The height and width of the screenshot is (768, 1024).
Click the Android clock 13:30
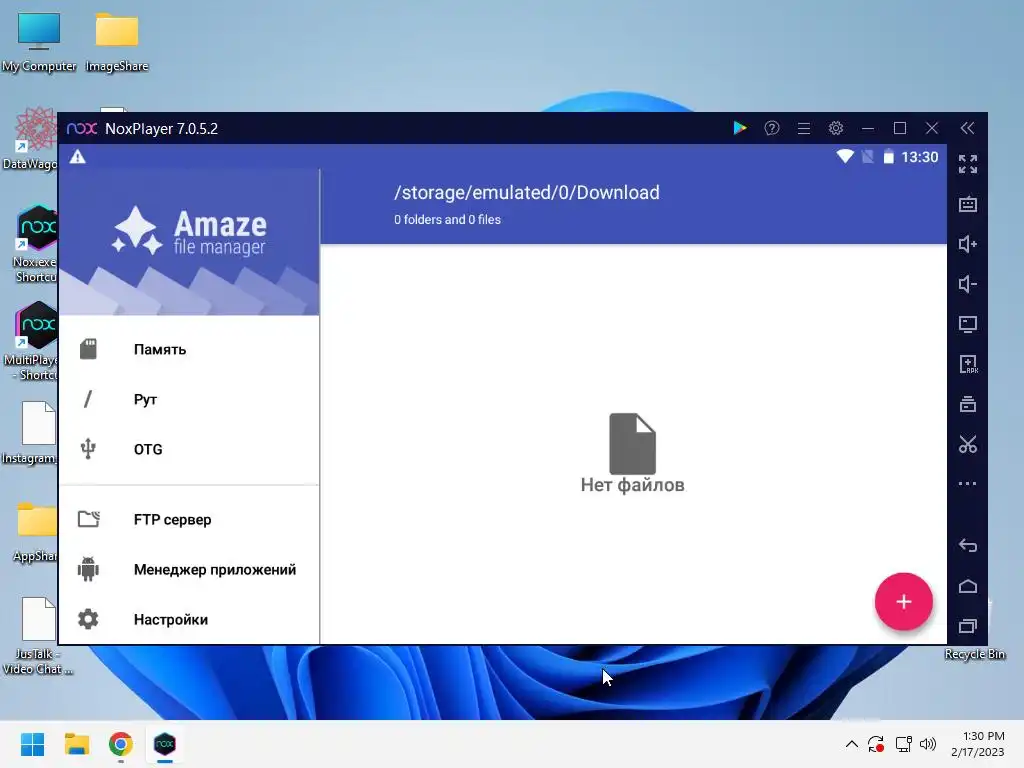click(x=920, y=157)
